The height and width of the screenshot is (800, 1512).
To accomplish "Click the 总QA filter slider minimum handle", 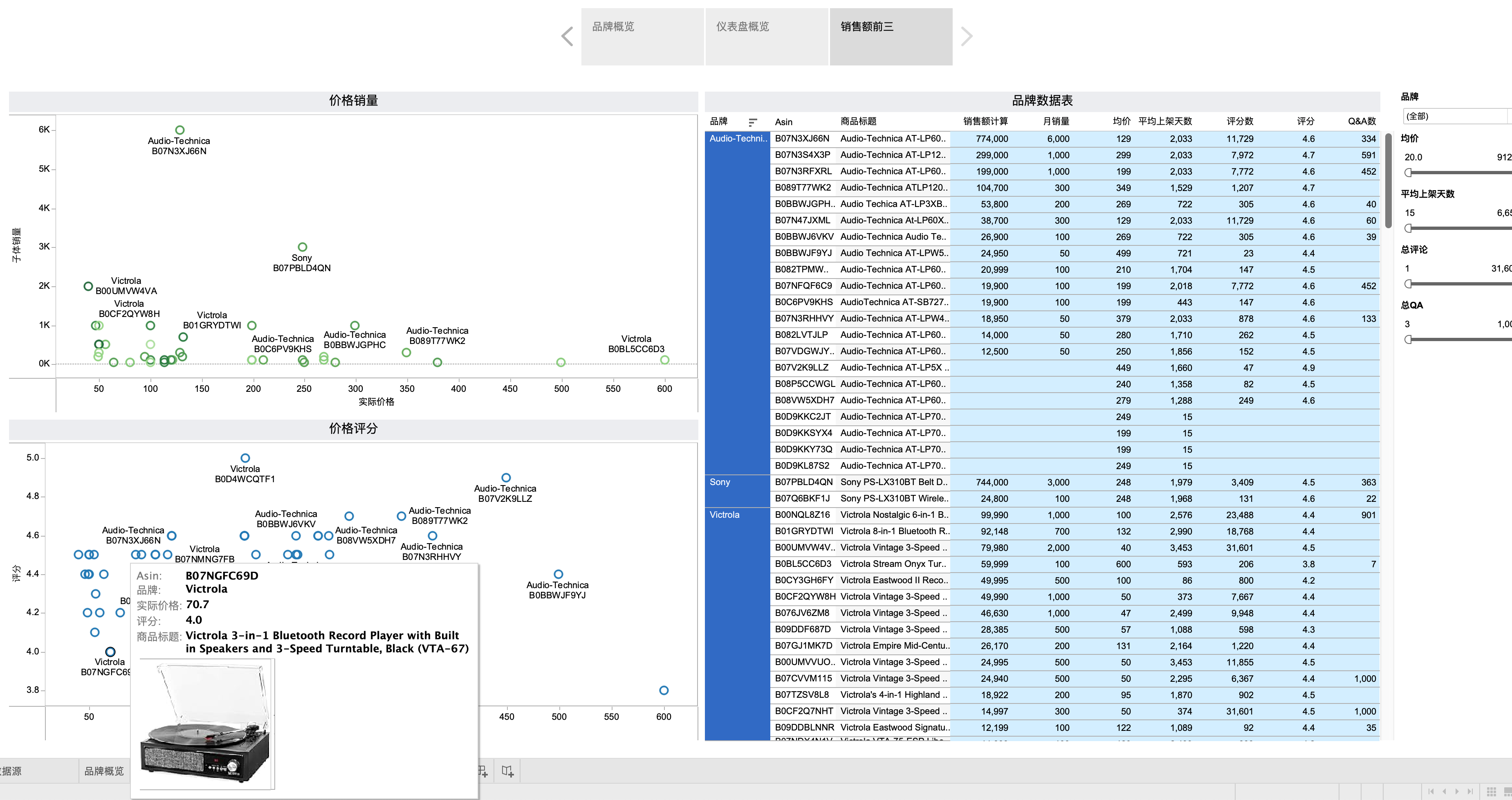I will click(1408, 339).
